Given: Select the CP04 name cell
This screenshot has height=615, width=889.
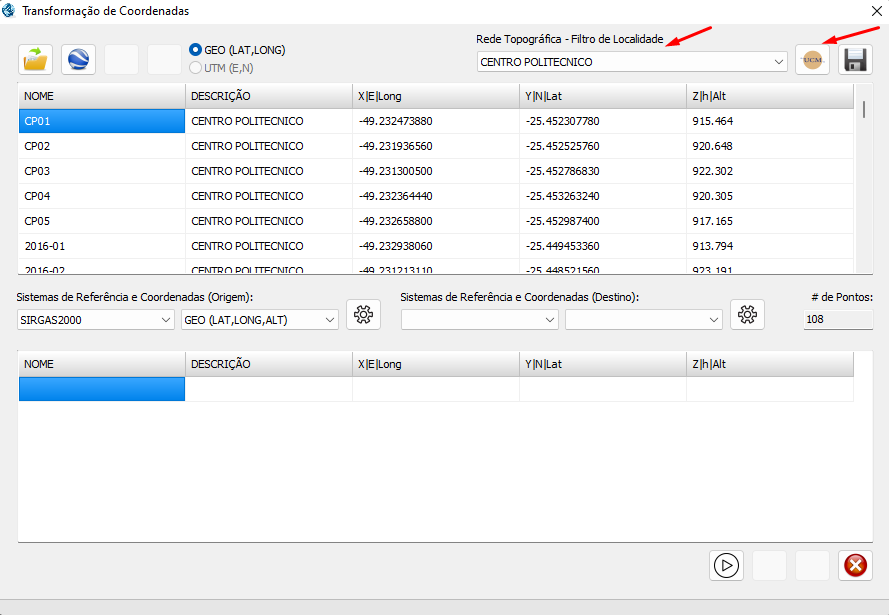Looking at the screenshot, I should point(101,196).
